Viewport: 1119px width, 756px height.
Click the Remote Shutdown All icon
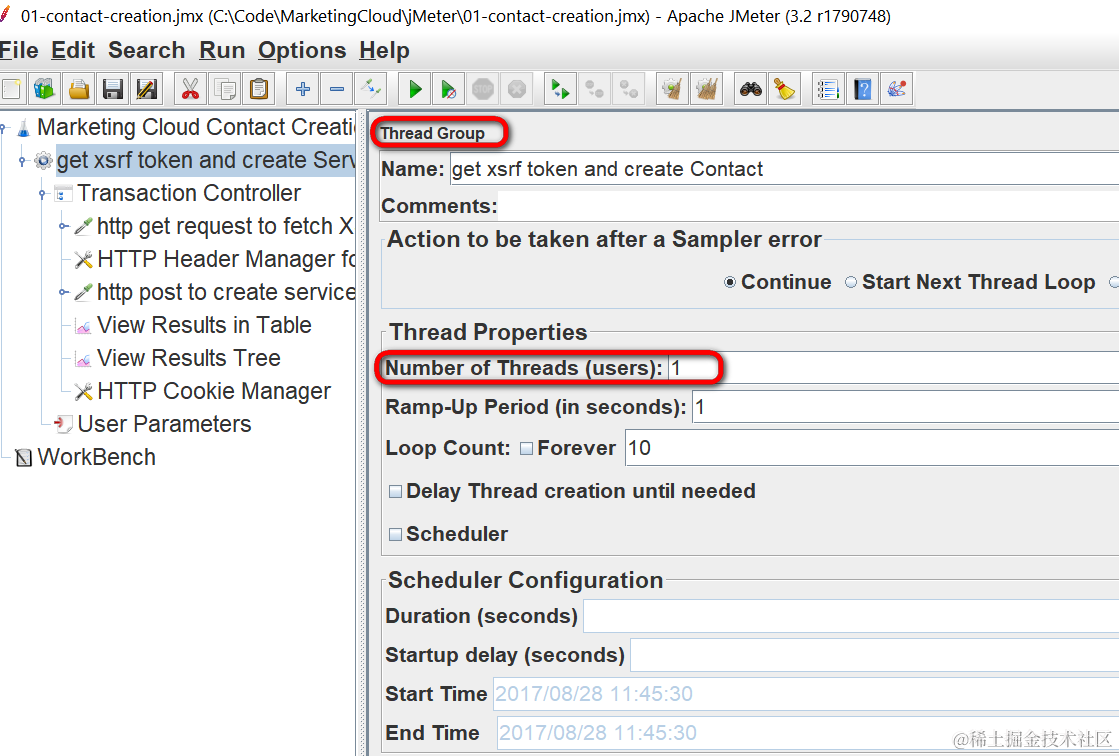(629, 89)
